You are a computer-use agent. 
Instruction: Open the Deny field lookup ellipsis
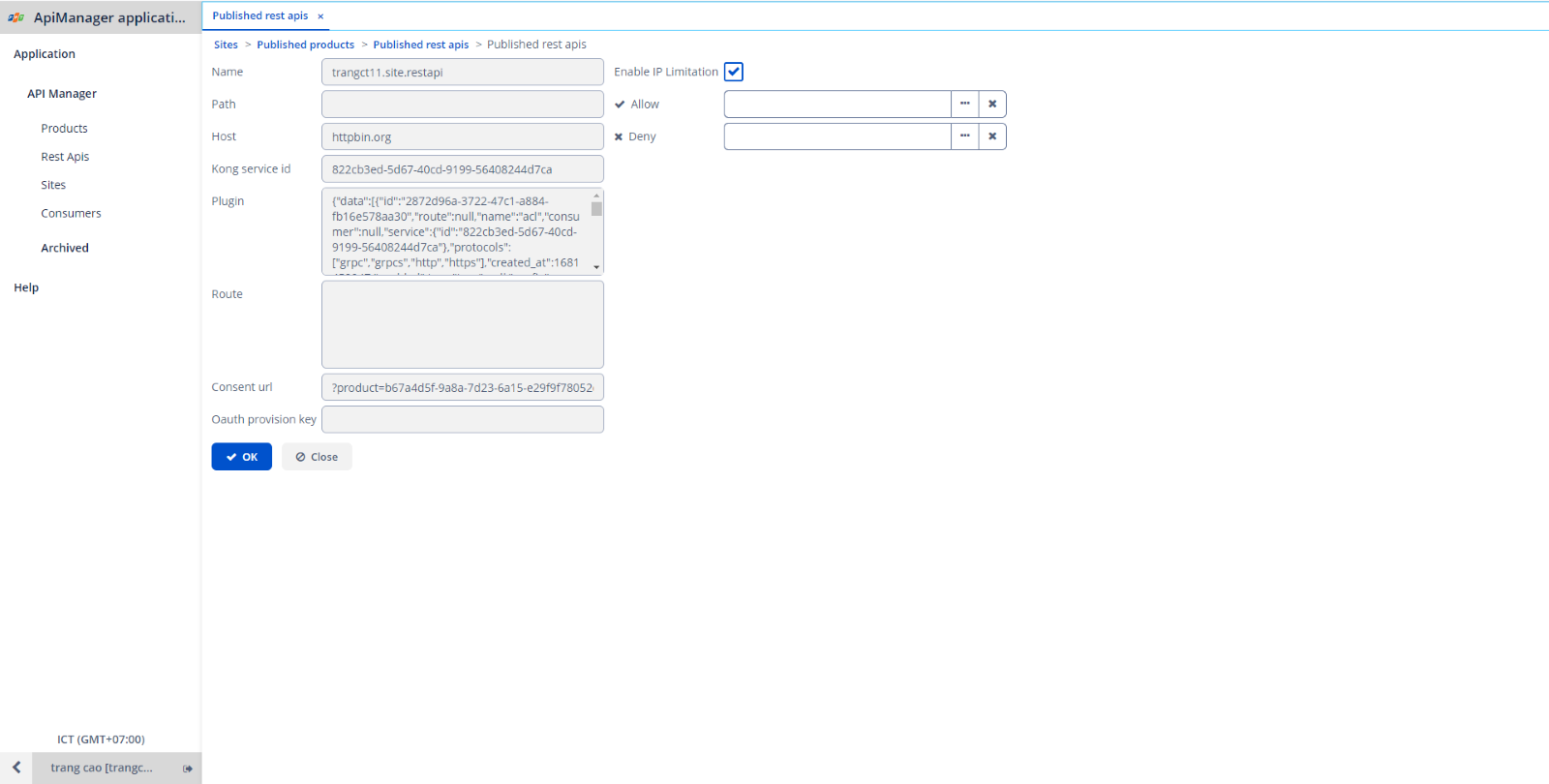click(x=964, y=136)
